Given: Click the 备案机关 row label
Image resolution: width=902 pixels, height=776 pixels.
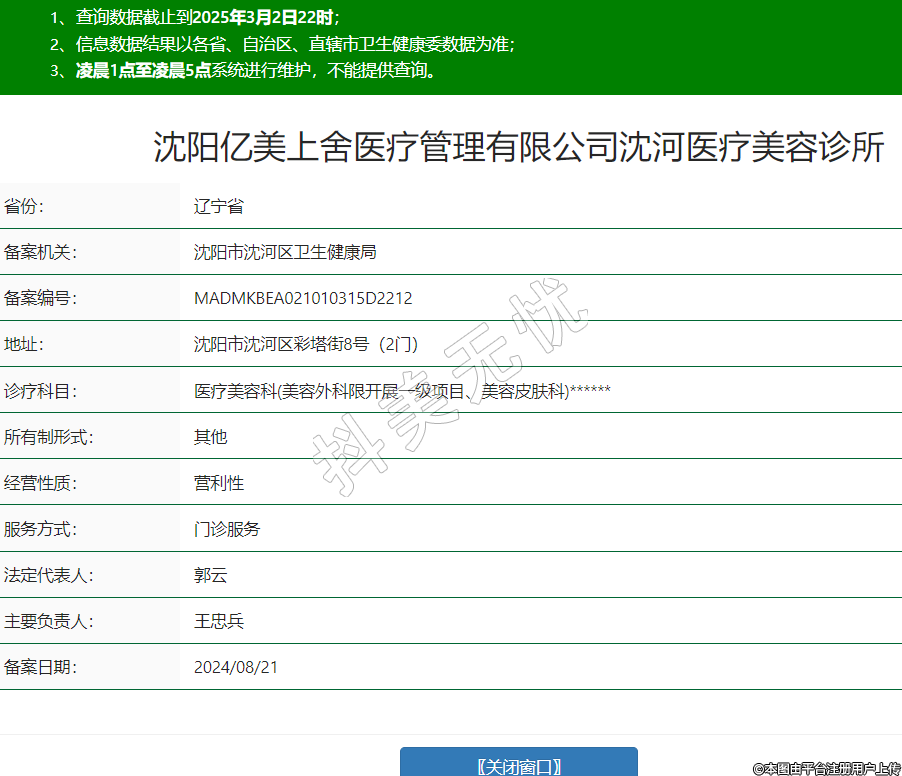Looking at the screenshot, I should pyautogui.click(x=40, y=252).
